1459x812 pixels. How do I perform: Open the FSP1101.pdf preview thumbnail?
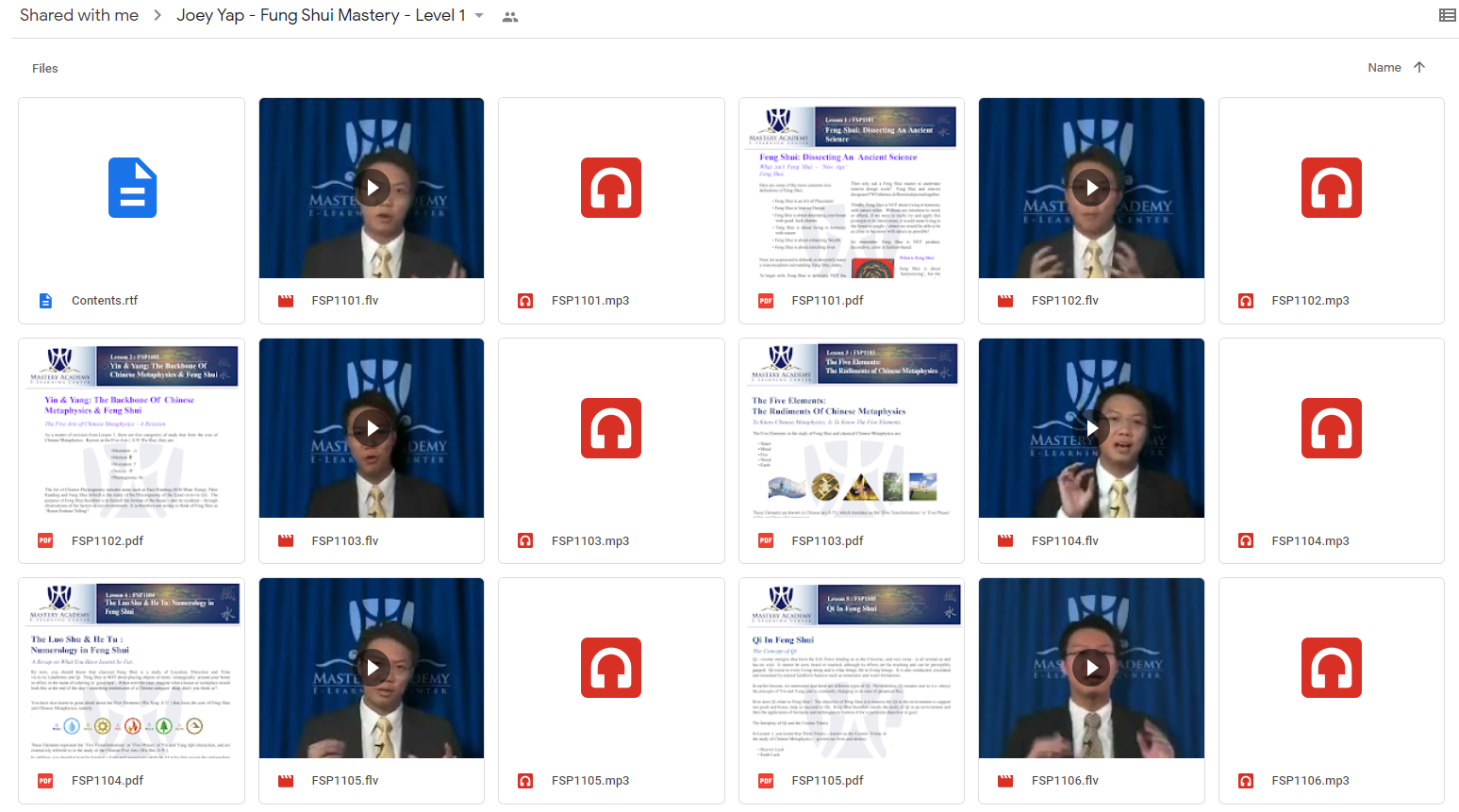852,188
